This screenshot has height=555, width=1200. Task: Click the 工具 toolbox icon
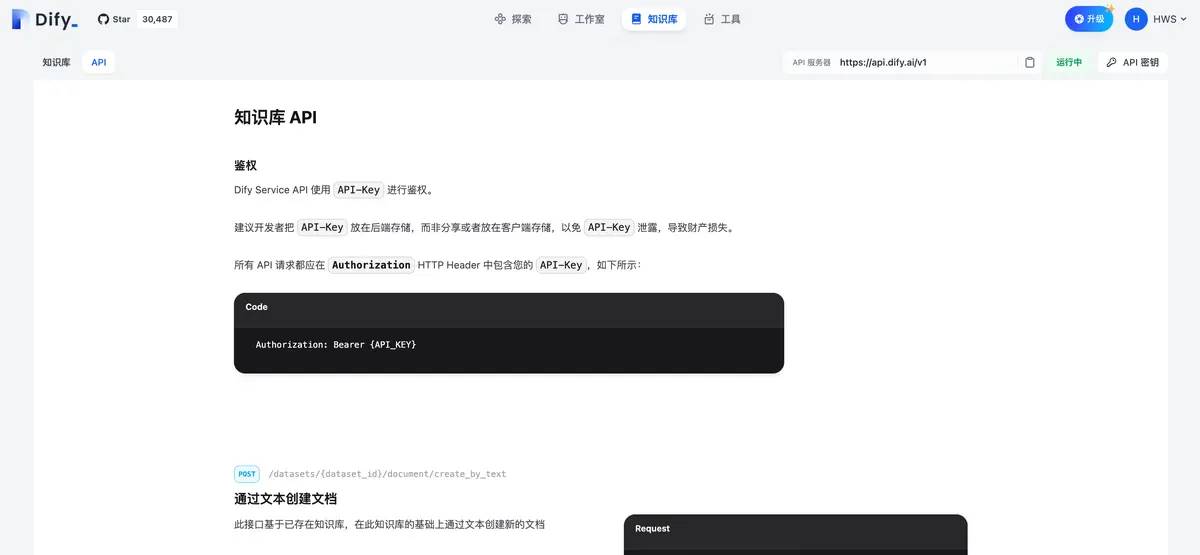(709, 19)
